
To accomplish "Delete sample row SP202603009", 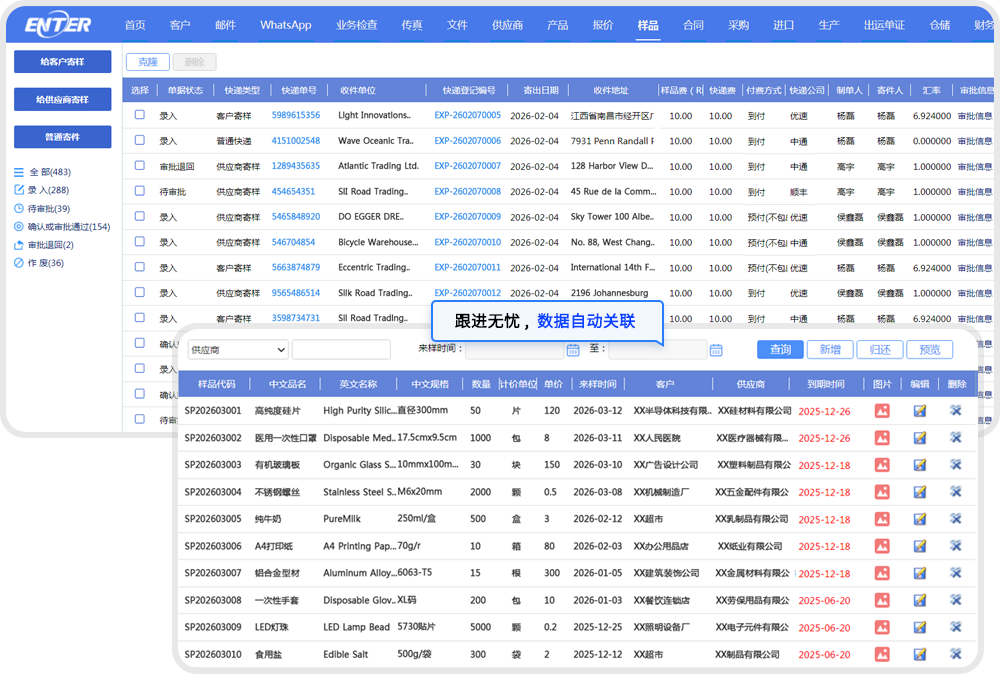I will click(x=955, y=627).
